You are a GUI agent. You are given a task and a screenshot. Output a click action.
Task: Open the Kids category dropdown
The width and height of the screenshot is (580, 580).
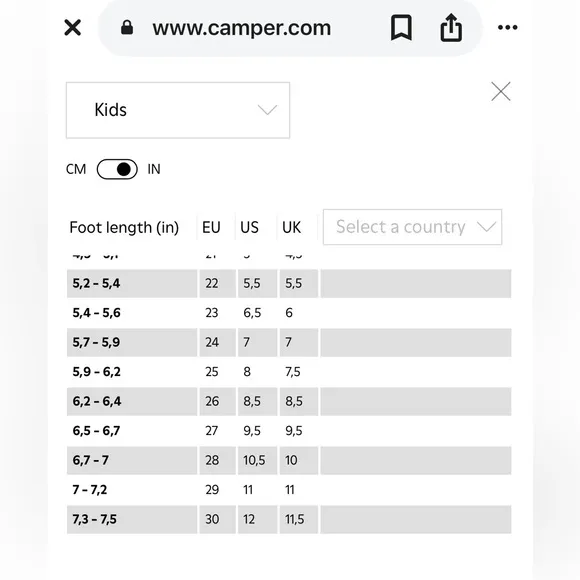coord(178,110)
